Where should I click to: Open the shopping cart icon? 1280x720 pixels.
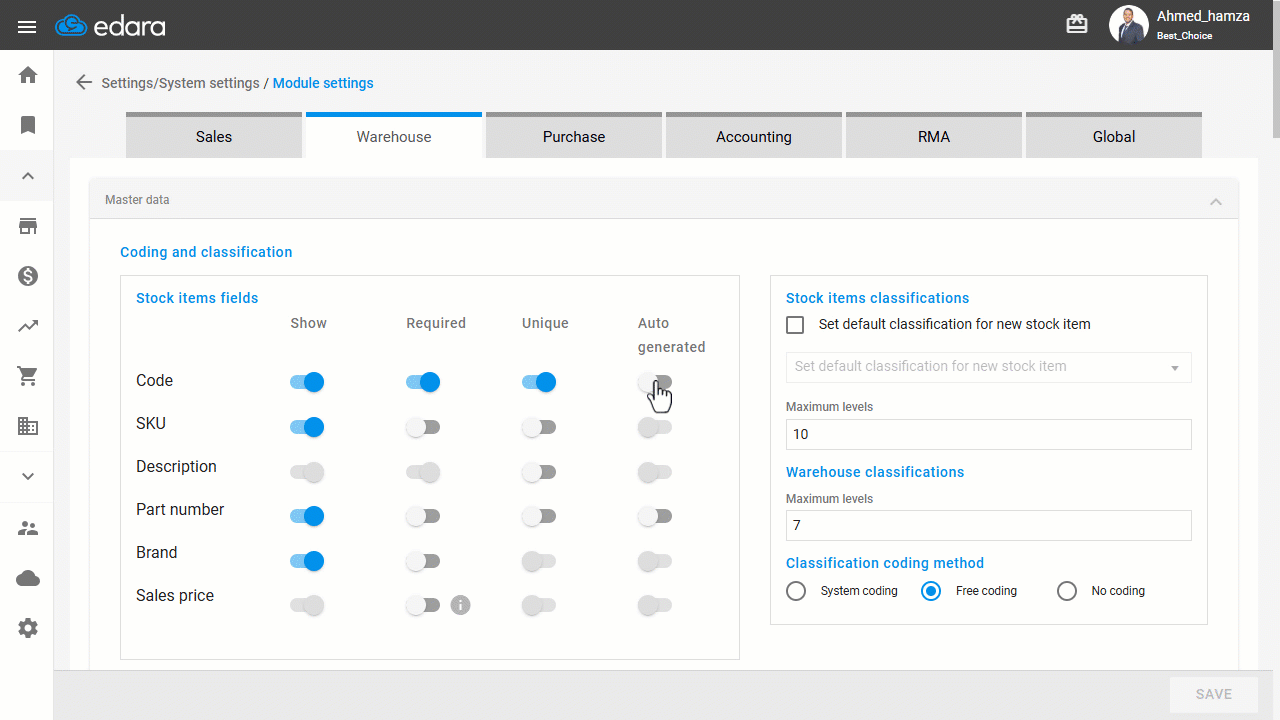[x=28, y=376]
